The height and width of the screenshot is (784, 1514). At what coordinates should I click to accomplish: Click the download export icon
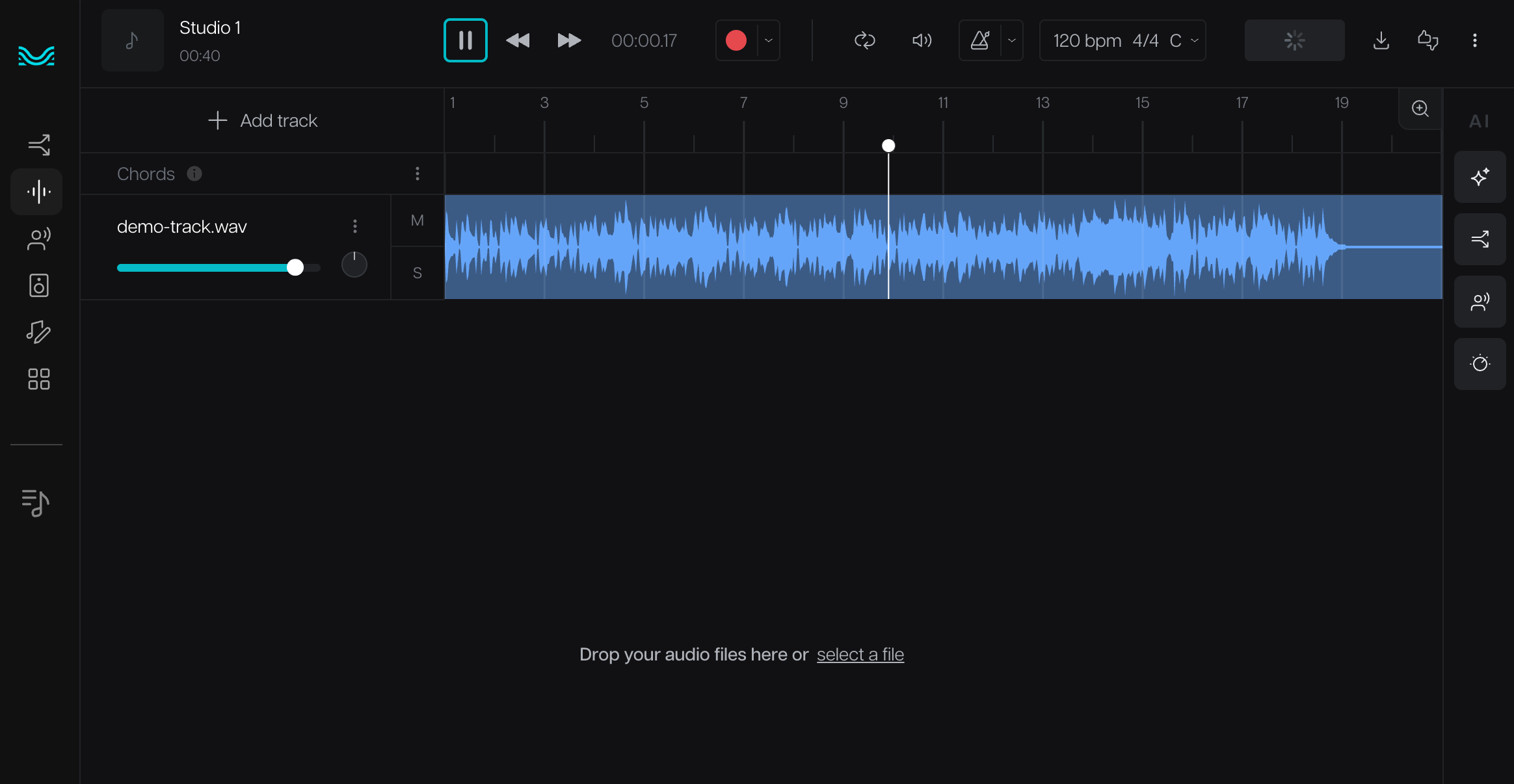pos(1381,40)
